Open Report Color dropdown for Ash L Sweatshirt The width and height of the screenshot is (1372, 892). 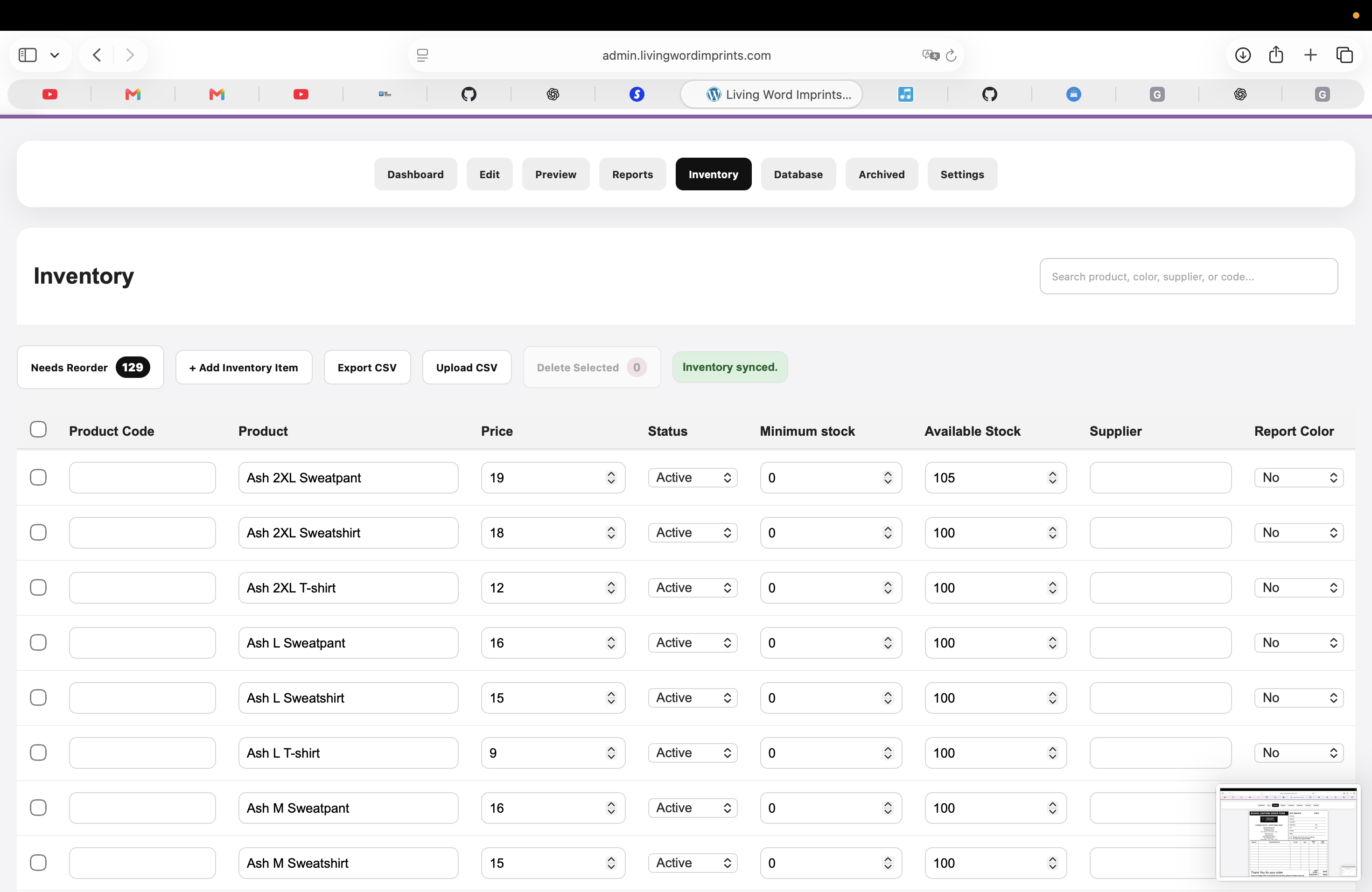(1299, 698)
